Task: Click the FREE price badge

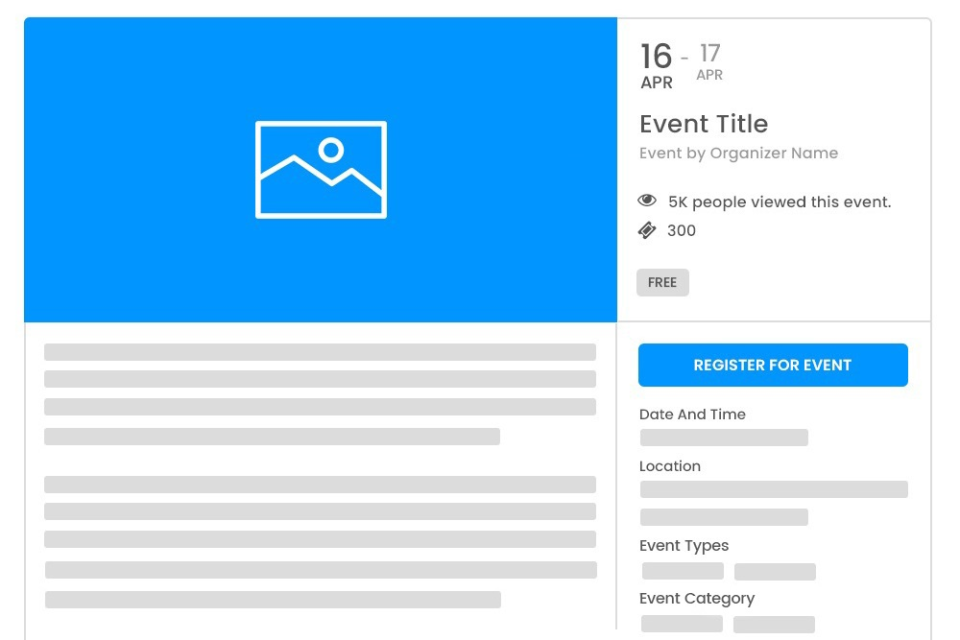Action: click(x=662, y=282)
